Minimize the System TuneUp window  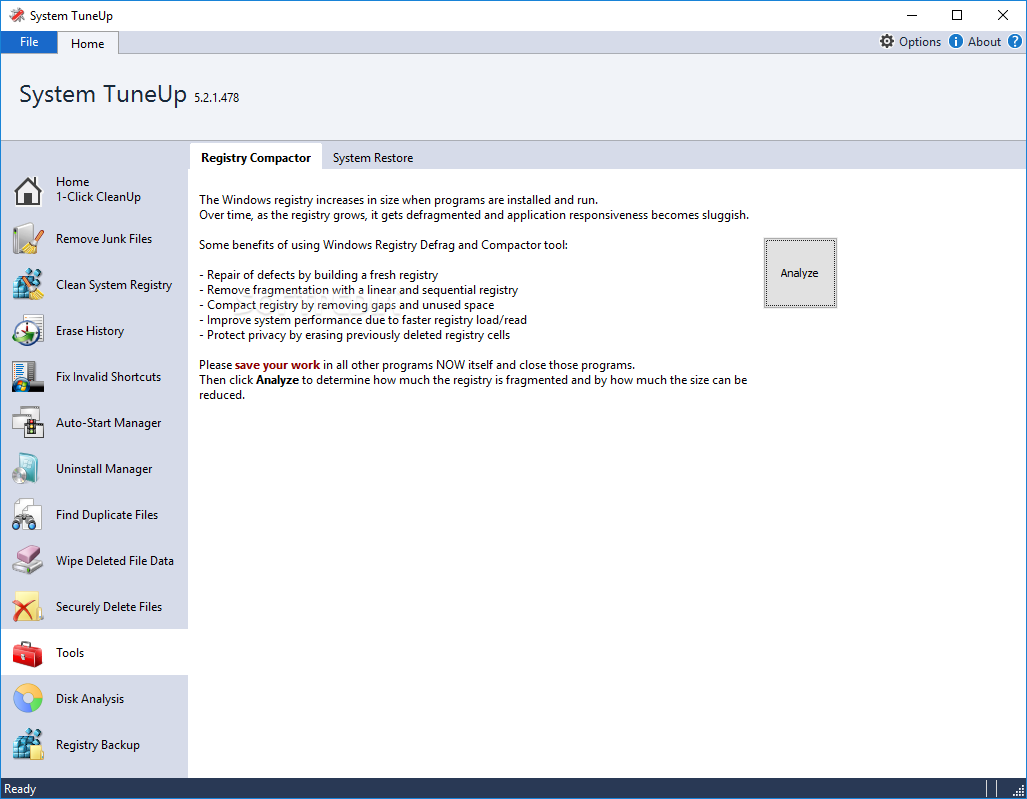tap(912, 15)
